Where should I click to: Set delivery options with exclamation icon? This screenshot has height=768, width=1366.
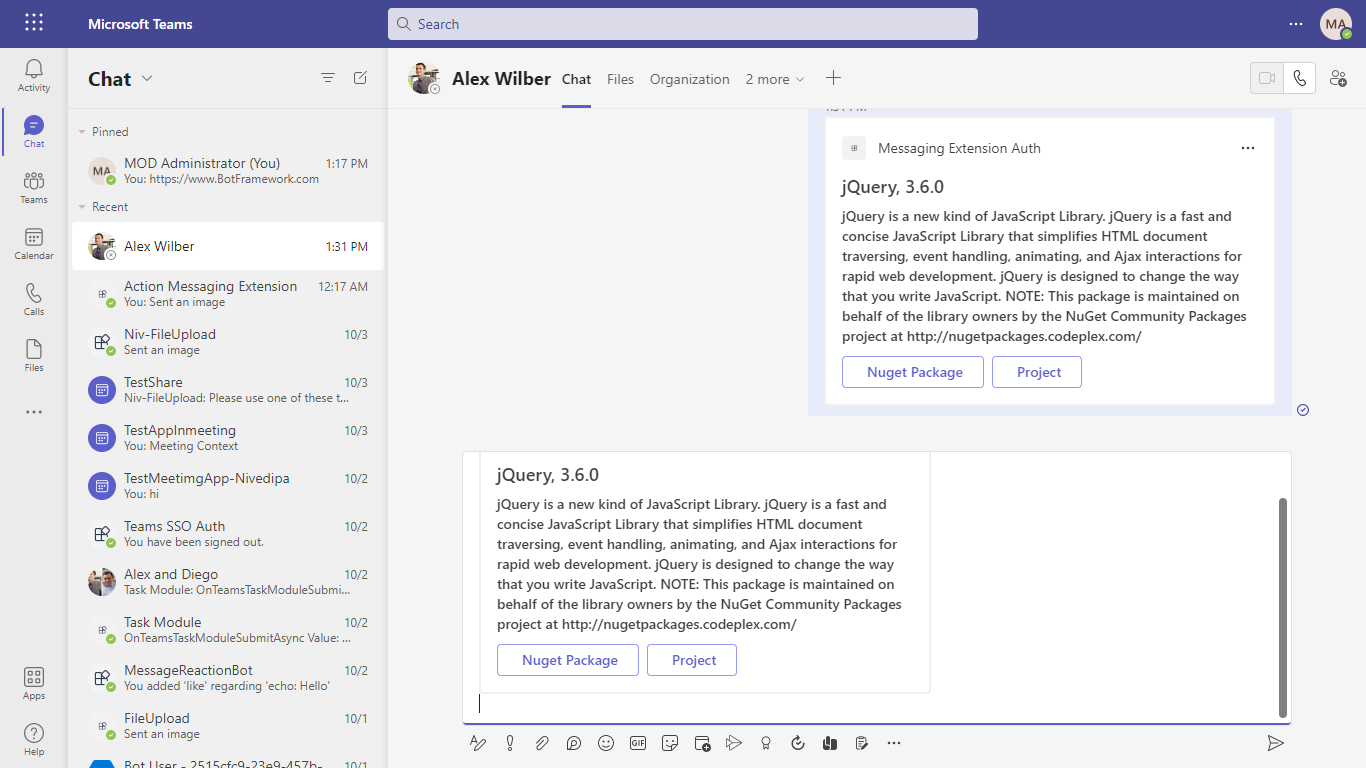[510, 743]
